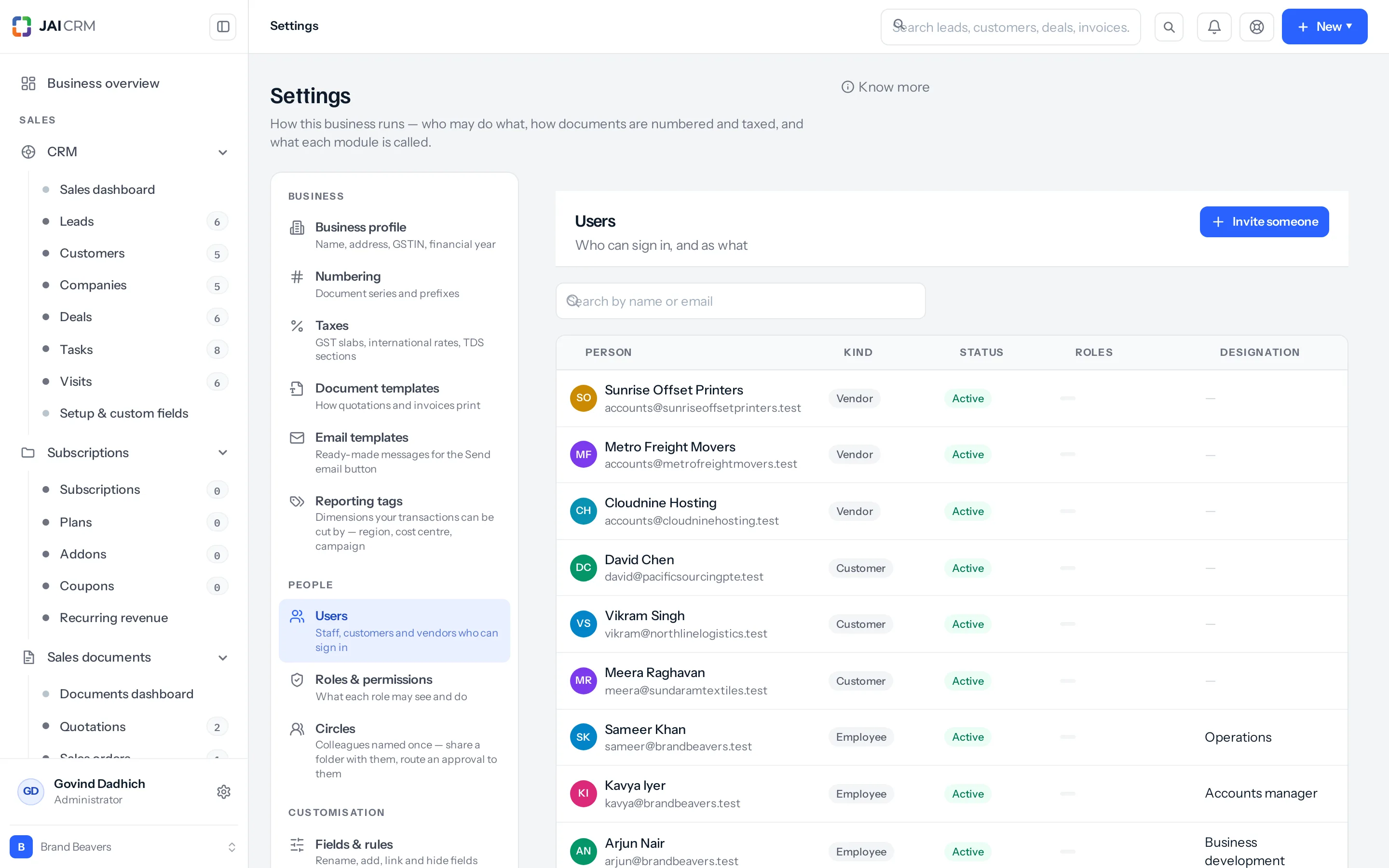Image resolution: width=1389 pixels, height=868 pixels.
Task: Collapse the Subscriptions group chevron
Action: click(x=223, y=452)
